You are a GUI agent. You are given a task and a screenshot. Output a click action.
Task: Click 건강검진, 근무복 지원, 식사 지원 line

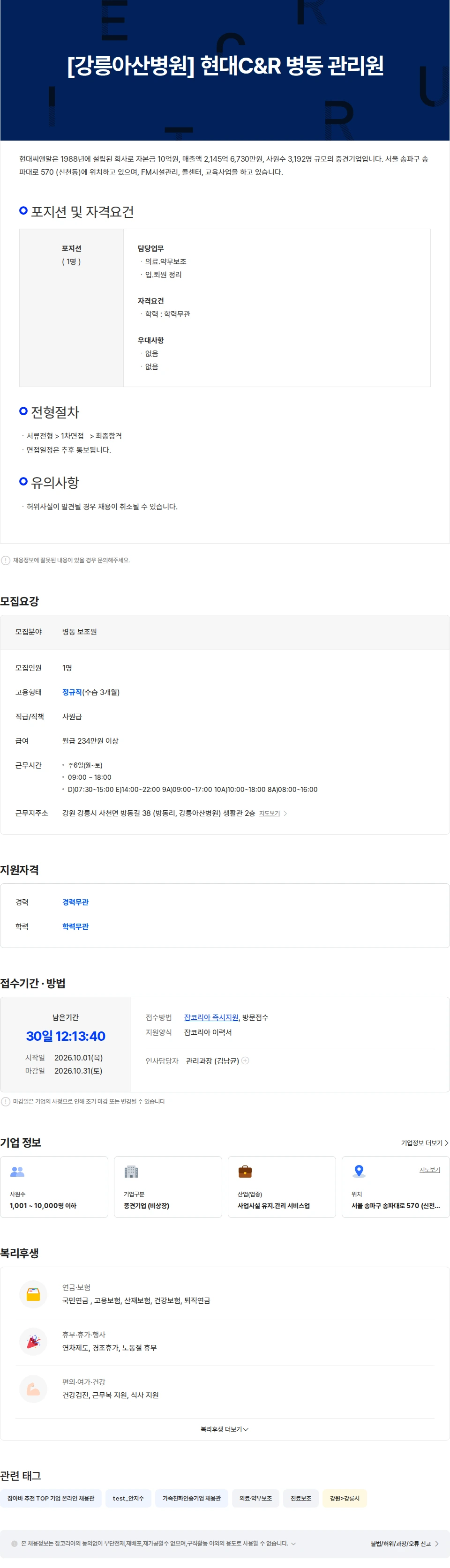click(x=110, y=1395)
